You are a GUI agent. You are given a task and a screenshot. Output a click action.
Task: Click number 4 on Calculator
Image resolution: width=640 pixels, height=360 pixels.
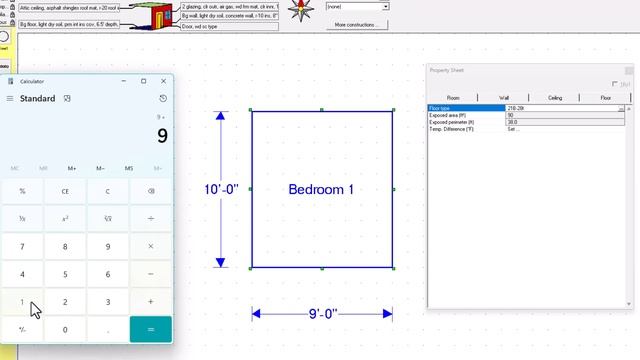[x=22, y=274]
